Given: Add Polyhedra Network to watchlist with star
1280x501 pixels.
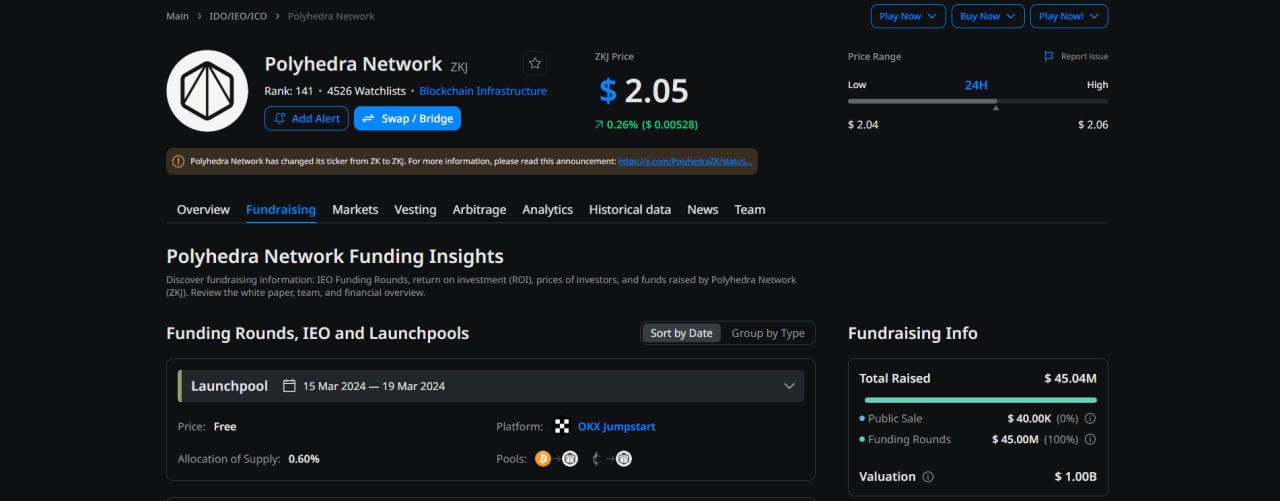Looking at the screenshot, I should (x=535, y=63).
